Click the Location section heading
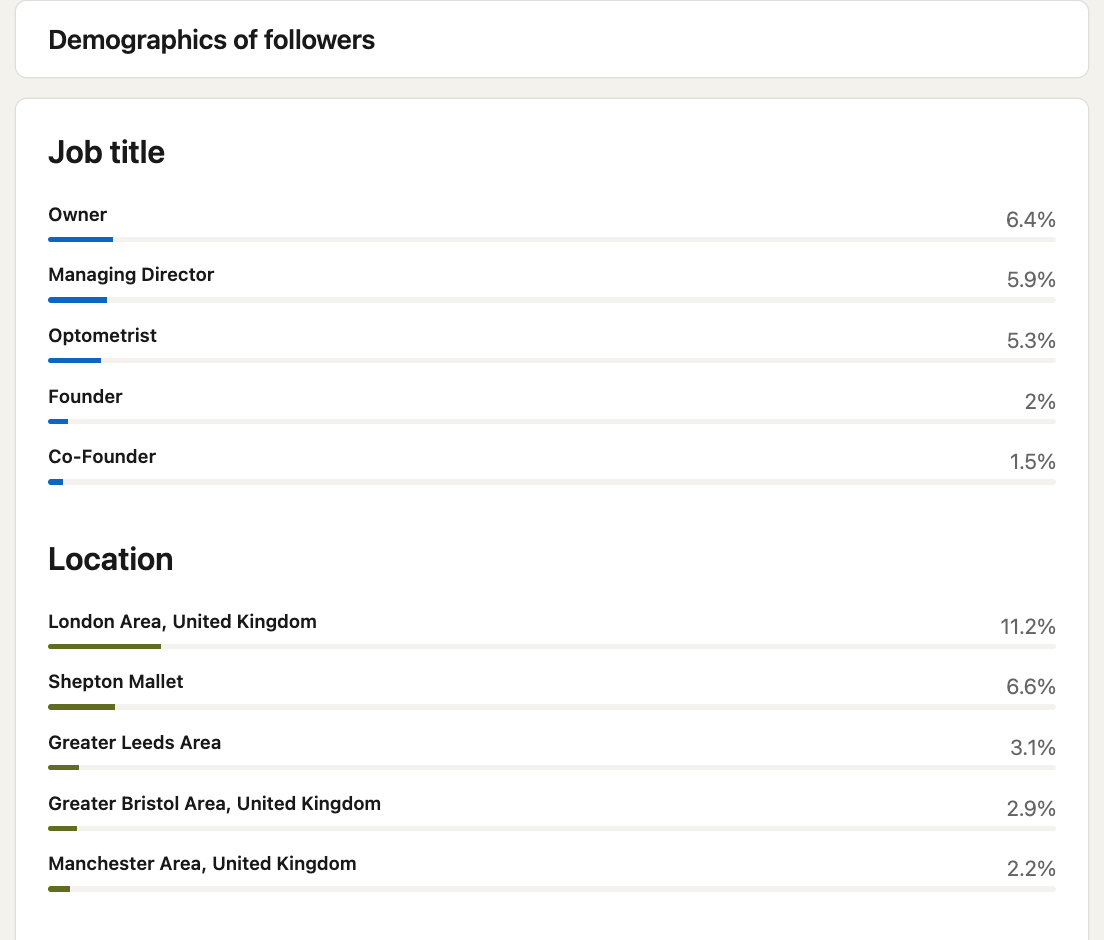 tap(110, 559)
